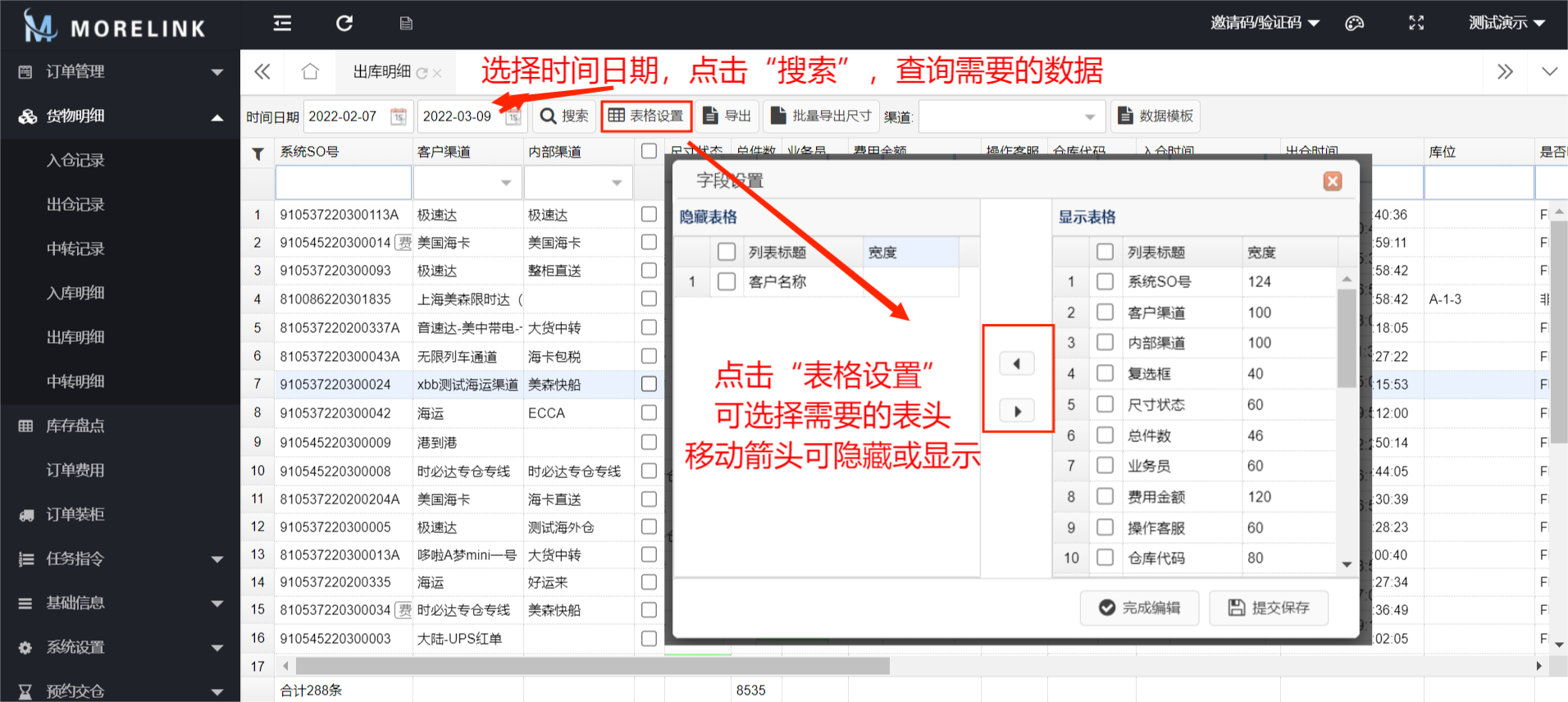Open end date calendar picker icon
Viewport: 1568px width, 702px height.
[513, 116]
